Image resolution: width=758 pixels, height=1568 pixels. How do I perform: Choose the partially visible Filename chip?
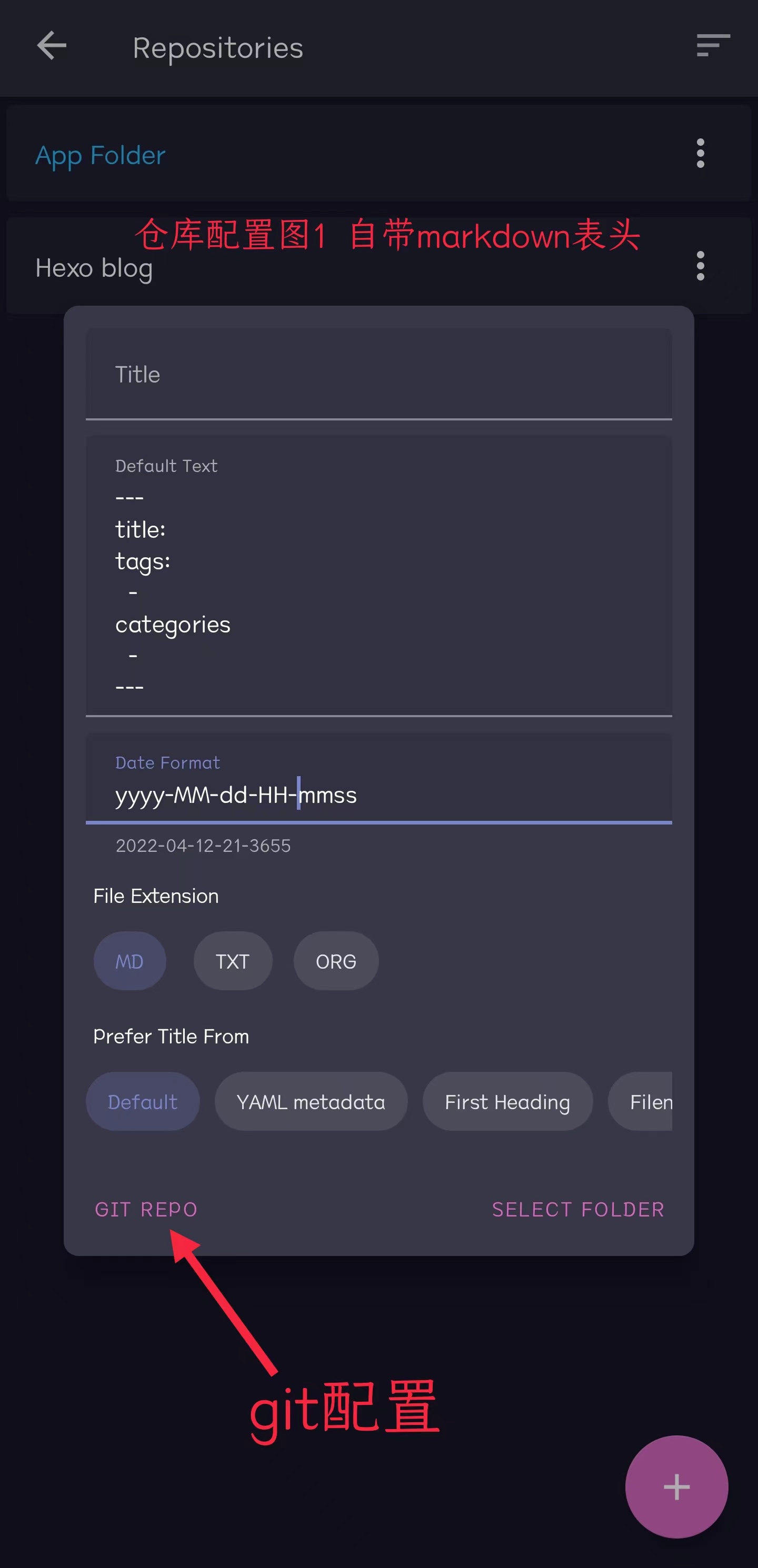pos(644,1102)
